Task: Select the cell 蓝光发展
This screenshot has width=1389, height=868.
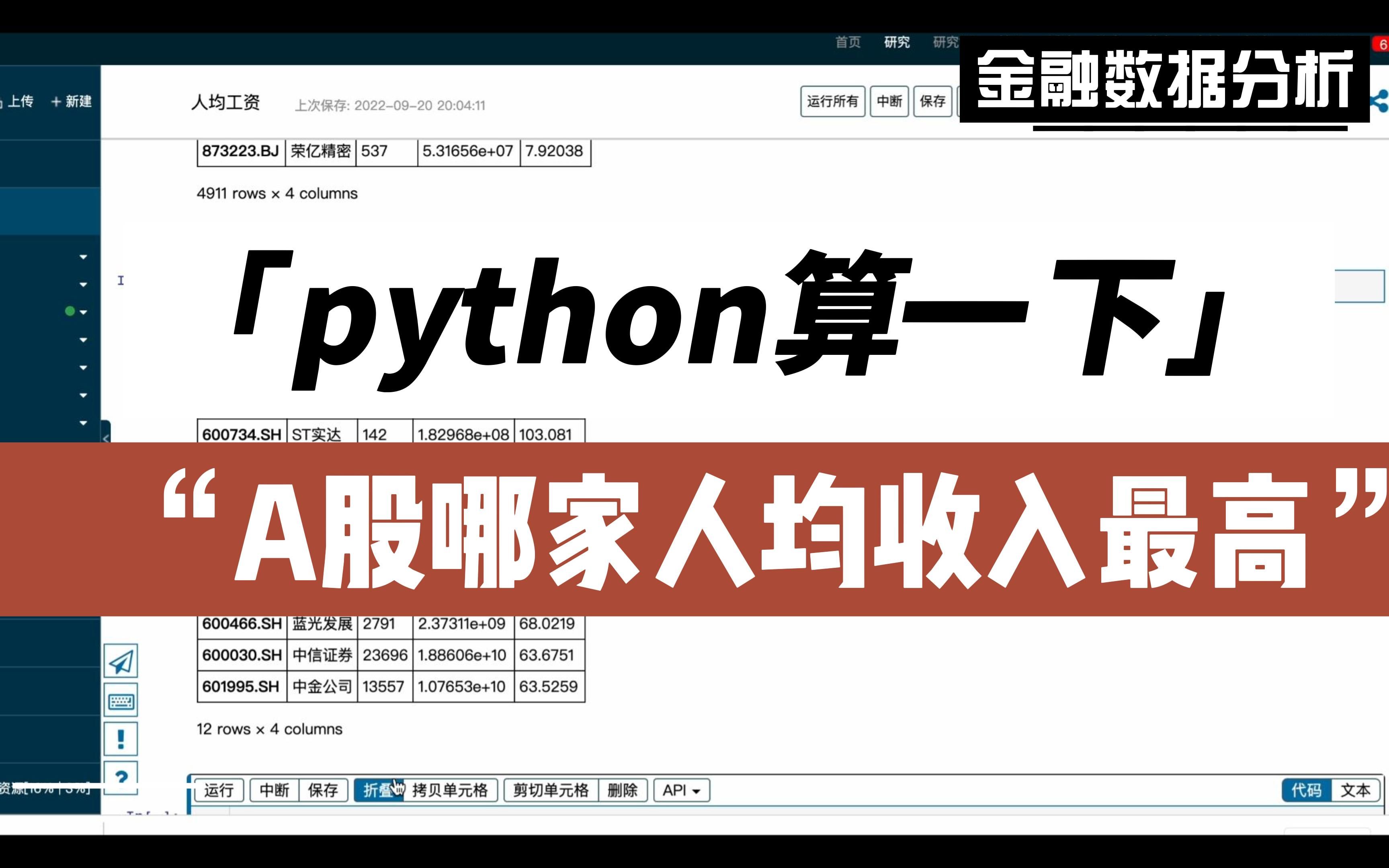Action: [322, 627]
